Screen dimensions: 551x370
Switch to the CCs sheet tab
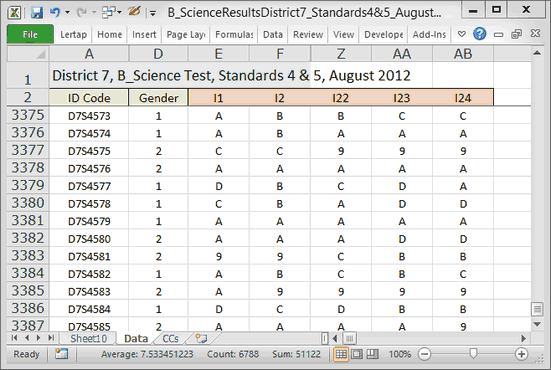[170, 338]
